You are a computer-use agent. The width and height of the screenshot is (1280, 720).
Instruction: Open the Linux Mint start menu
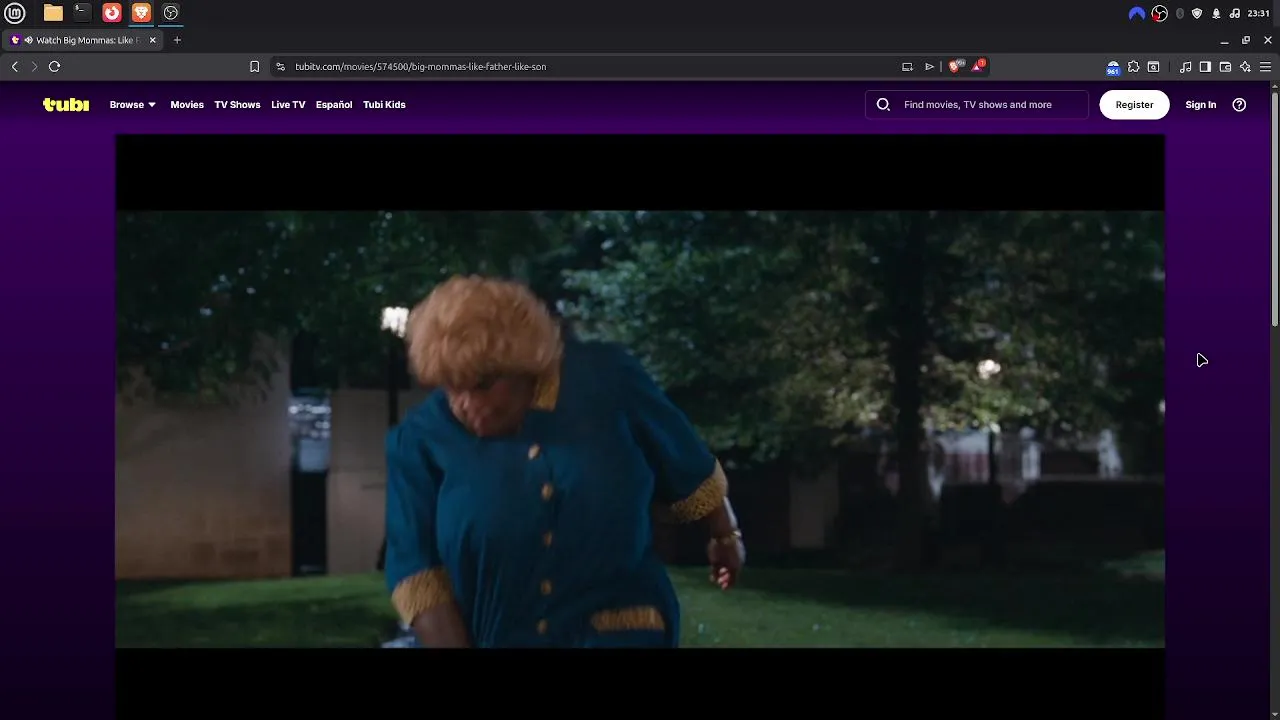click(15, 13)
